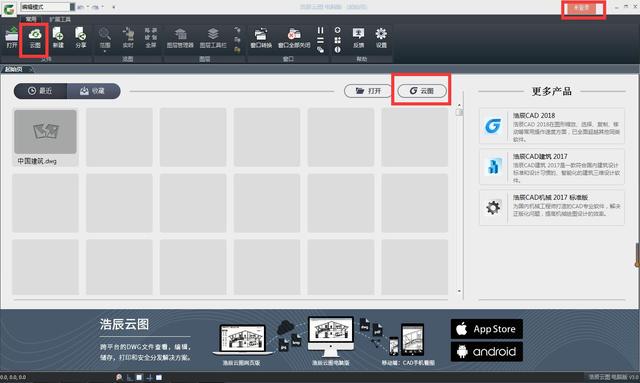Click the file list scrollbar down arrow
Image resolution: width=640 pixels, height=383 pixels.
tap(459, 291)
